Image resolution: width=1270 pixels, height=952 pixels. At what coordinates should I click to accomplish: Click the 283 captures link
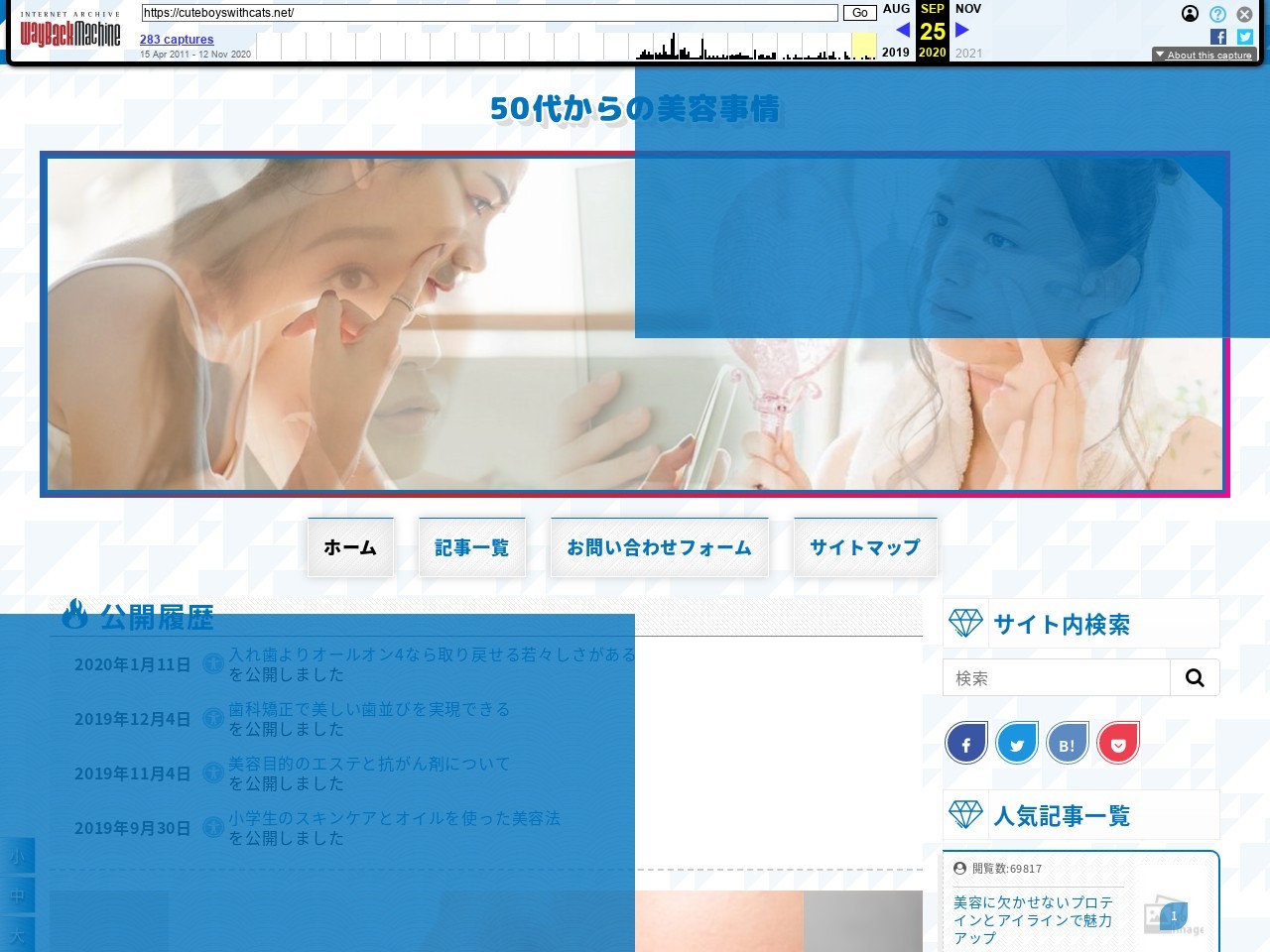click(x=177, y=40)
